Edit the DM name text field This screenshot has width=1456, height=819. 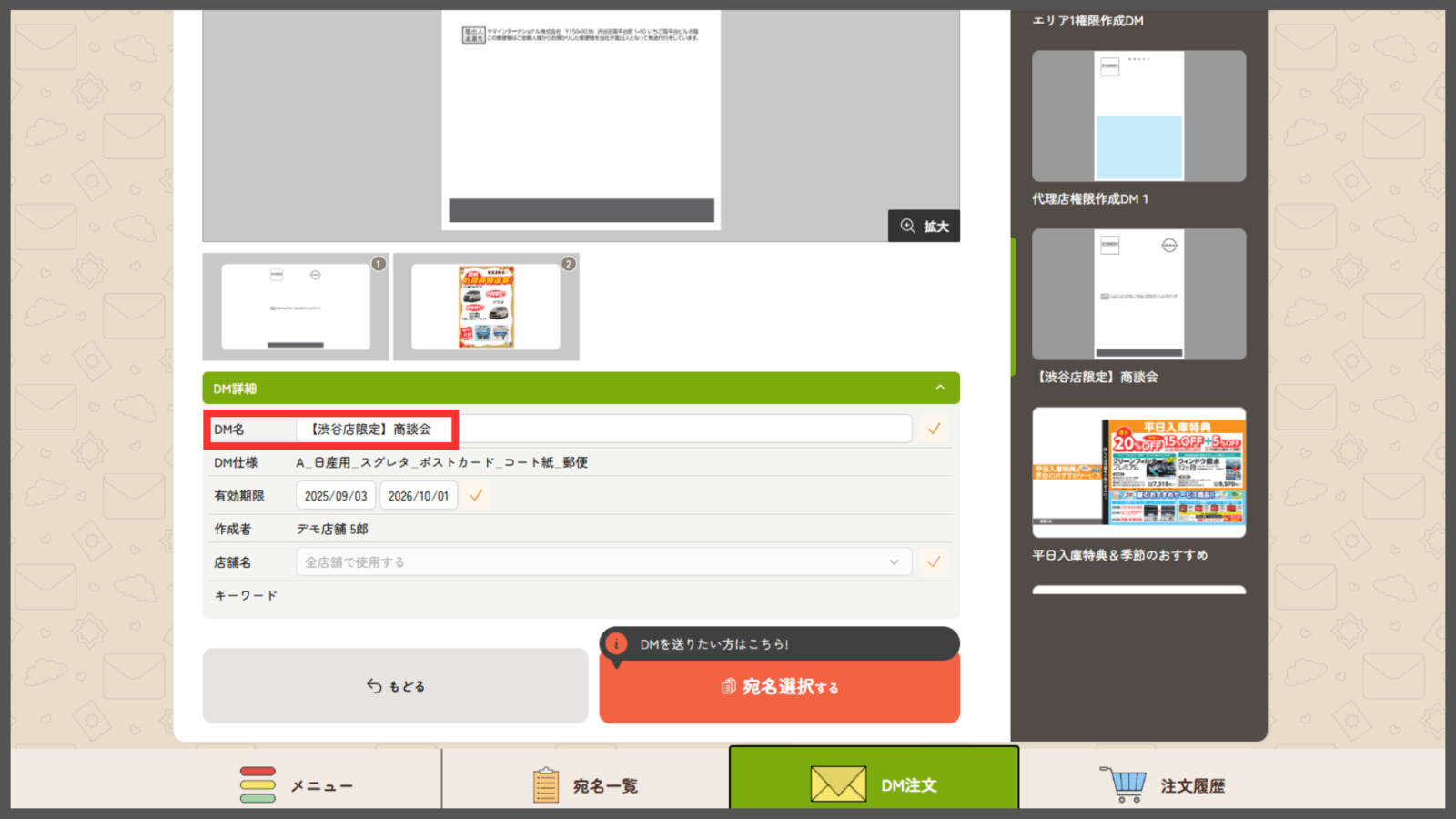(602, 429)
